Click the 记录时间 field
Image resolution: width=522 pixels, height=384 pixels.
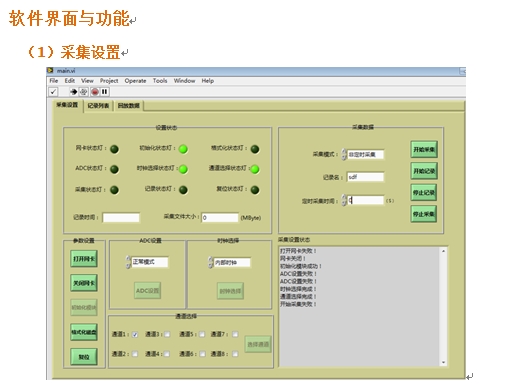coord(121,218)
